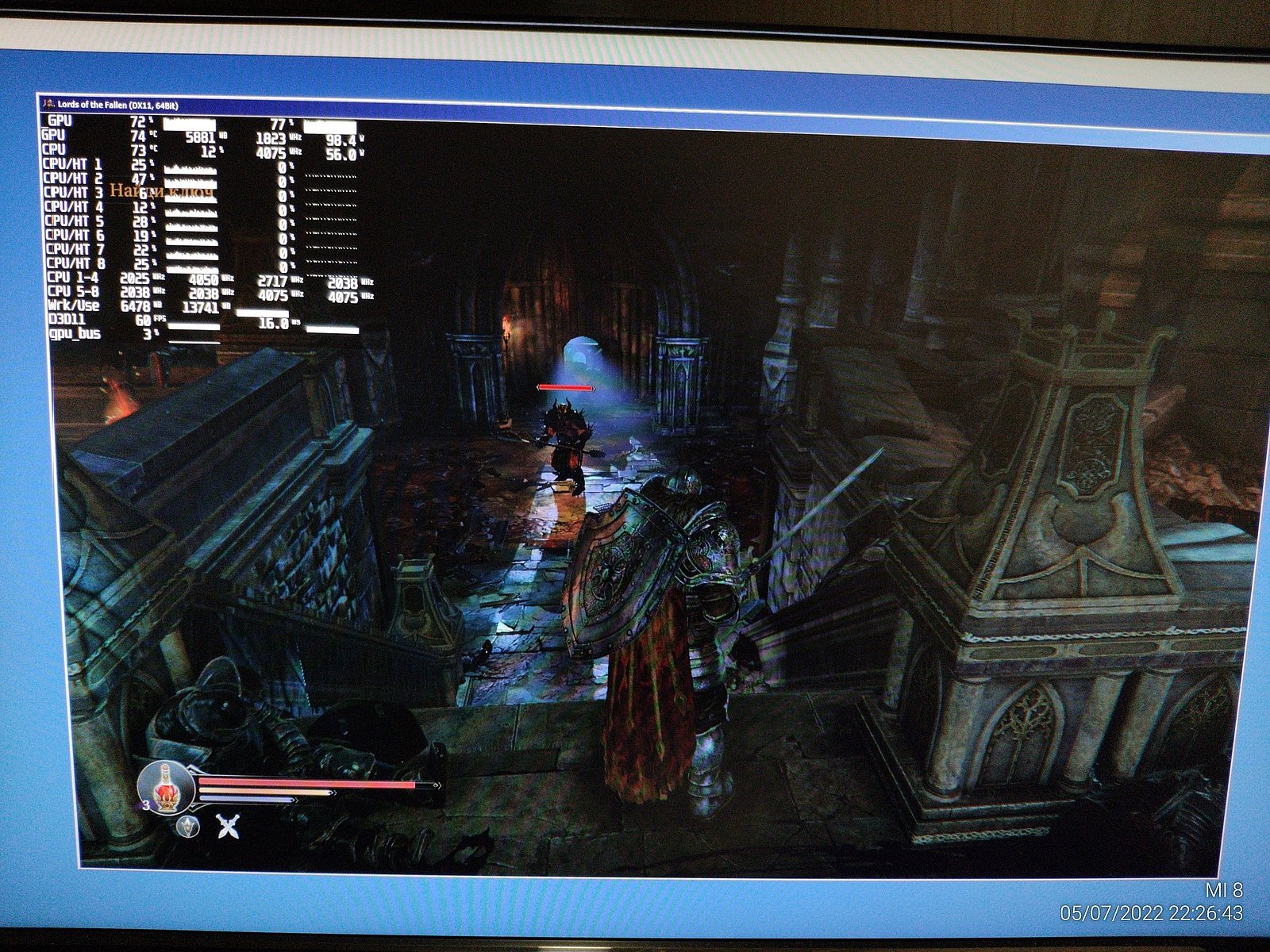Viewport: 1270px width, 952px height.
Task: Click the enemy's red health bar
Action: point(566,387)
